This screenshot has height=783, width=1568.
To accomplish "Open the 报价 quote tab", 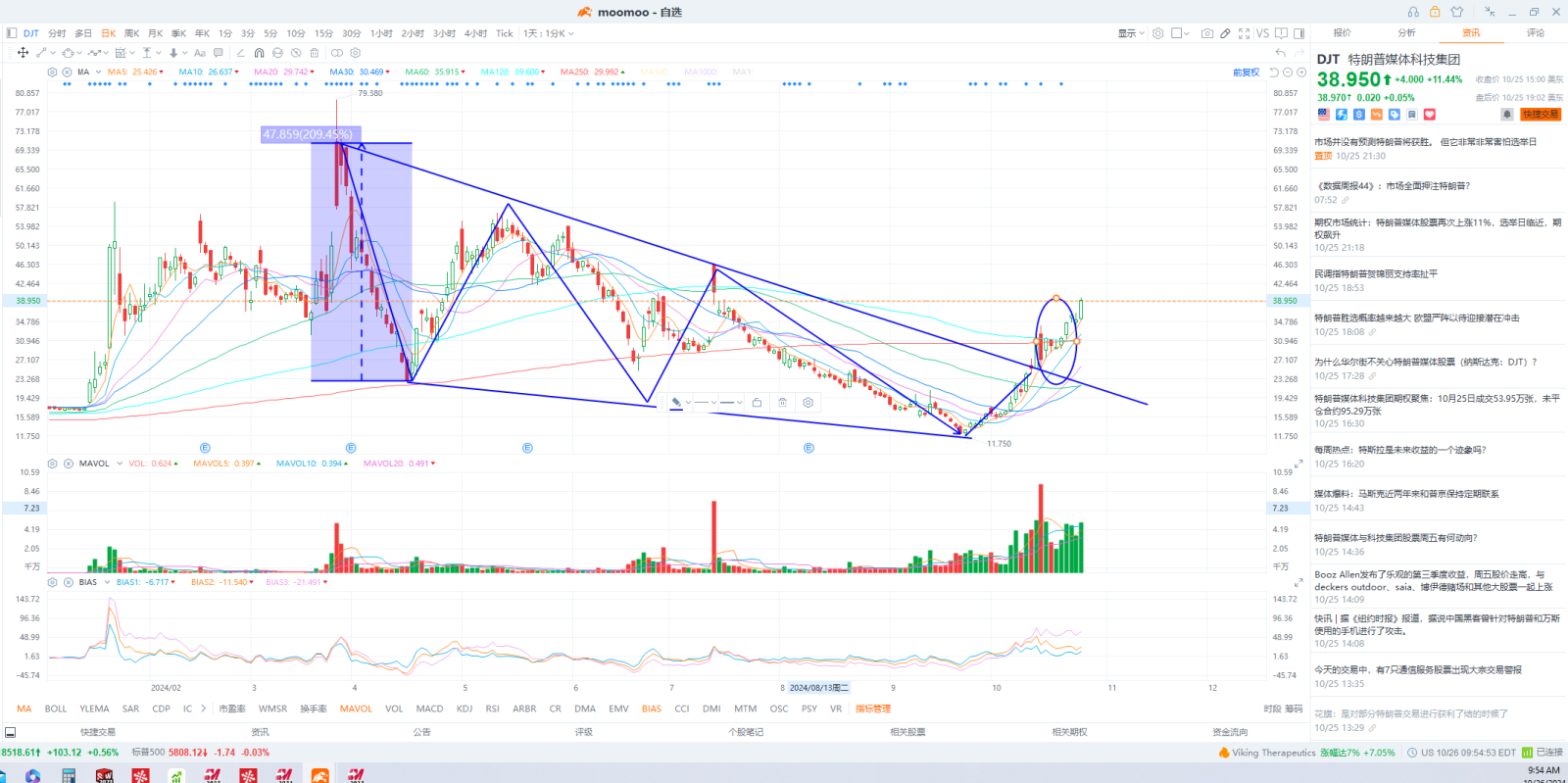I will click(x=1342, y=33).
